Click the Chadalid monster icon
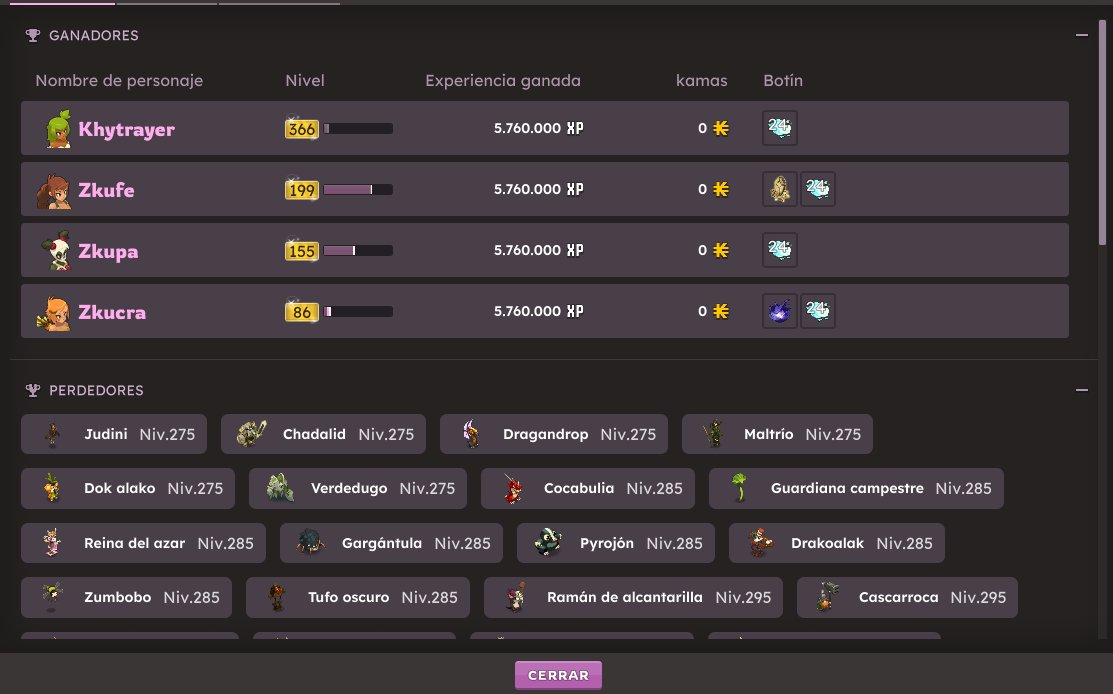1113x694 pixels. tap(251, 434)
